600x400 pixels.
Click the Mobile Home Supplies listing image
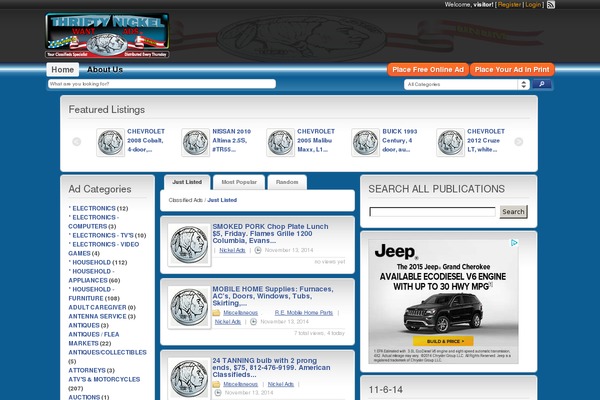189,307
